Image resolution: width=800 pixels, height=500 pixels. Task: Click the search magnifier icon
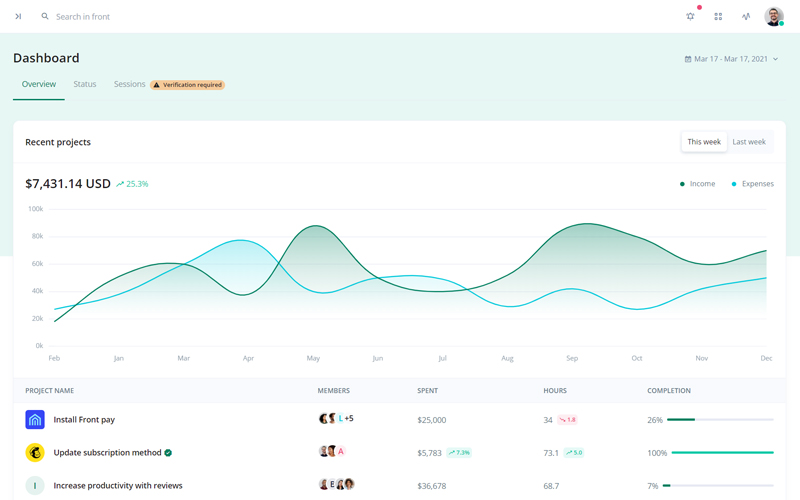pos(45,17)
